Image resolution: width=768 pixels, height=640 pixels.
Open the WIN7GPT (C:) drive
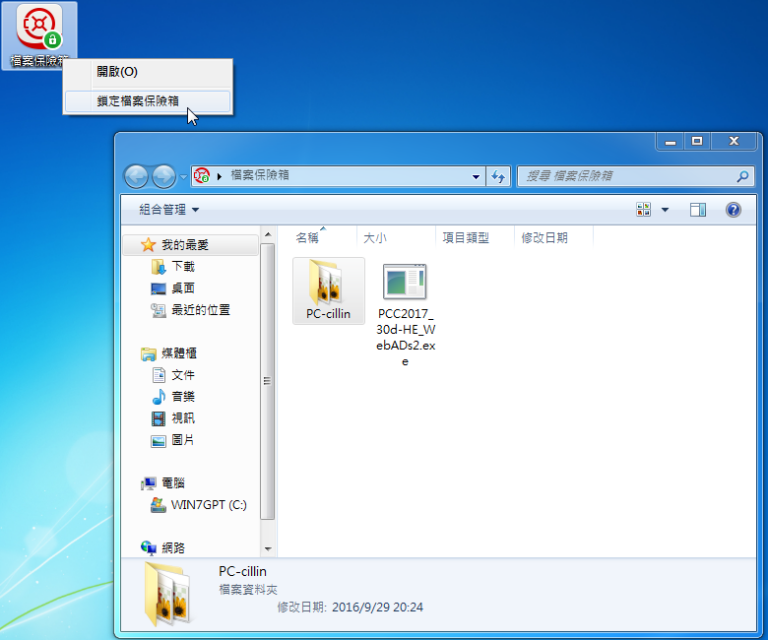[209, 504]
